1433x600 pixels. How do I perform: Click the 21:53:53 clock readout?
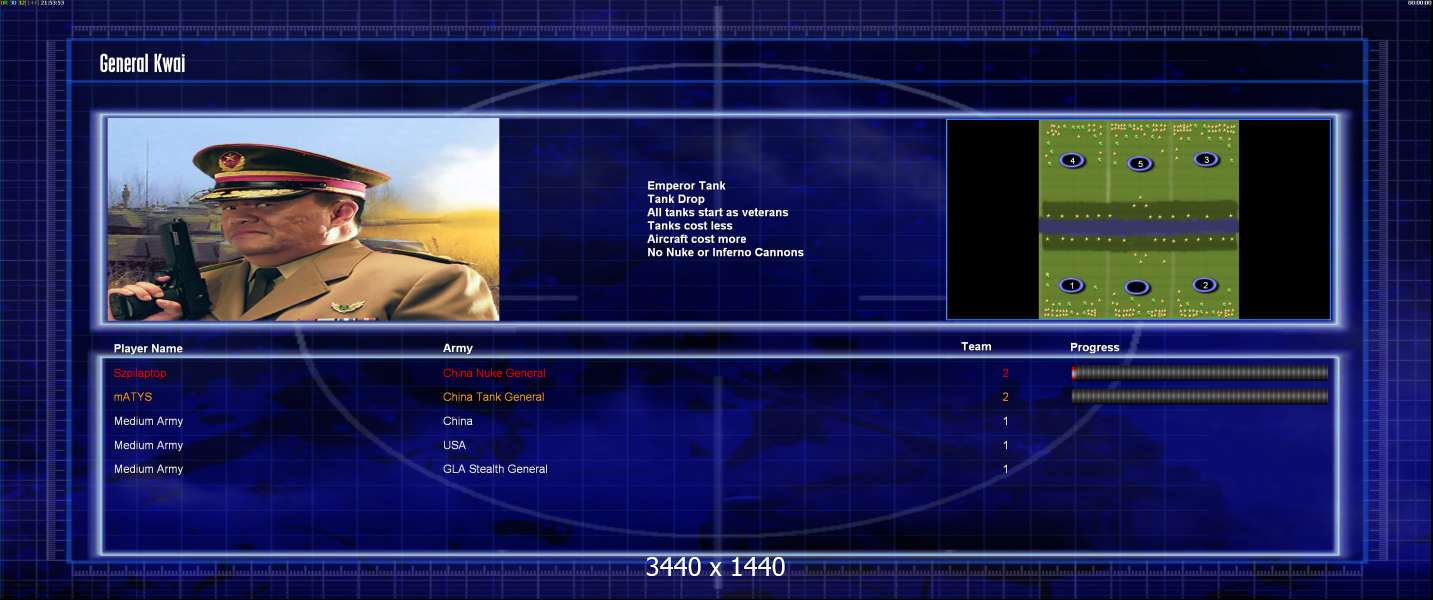coord(54,3)
